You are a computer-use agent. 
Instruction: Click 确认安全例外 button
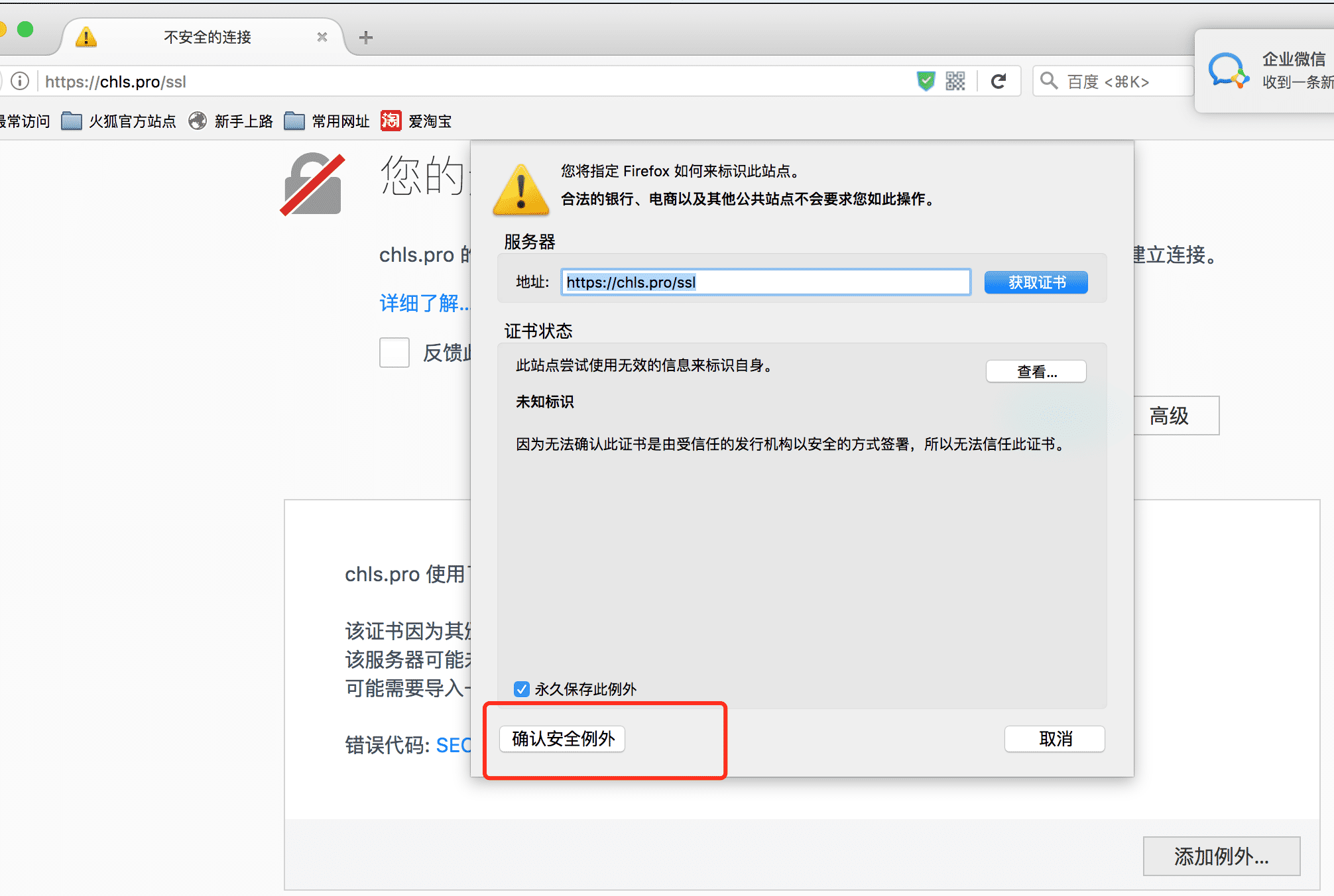[x=563, y=738]
